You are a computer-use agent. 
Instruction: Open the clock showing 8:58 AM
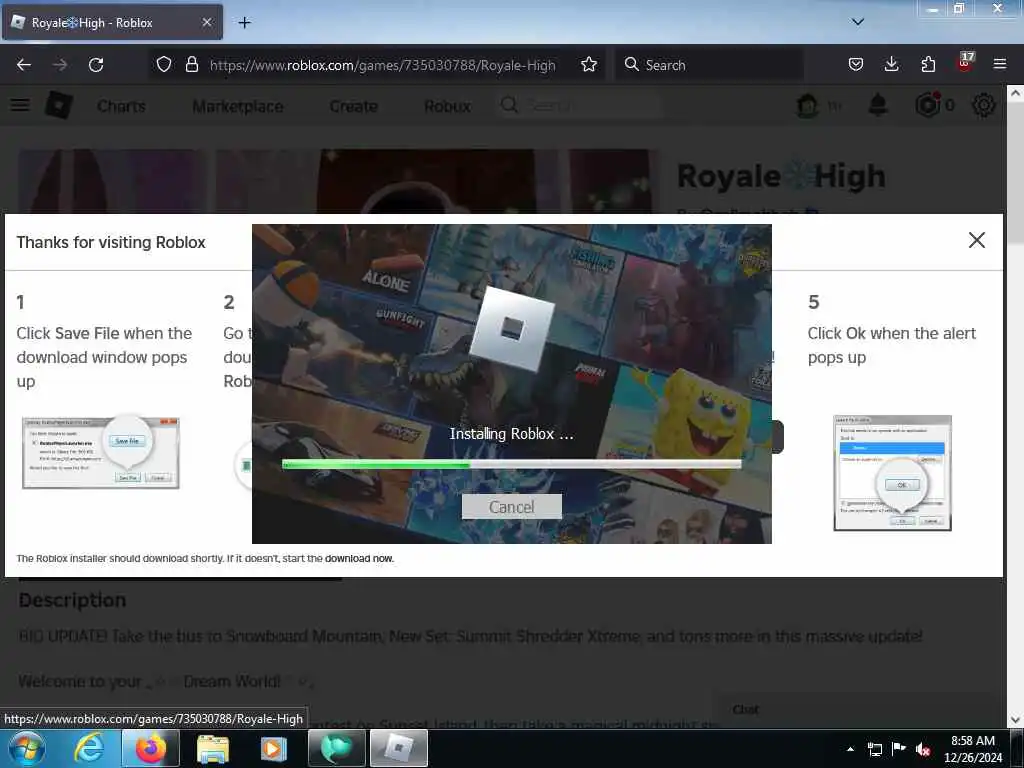point(972,748)
